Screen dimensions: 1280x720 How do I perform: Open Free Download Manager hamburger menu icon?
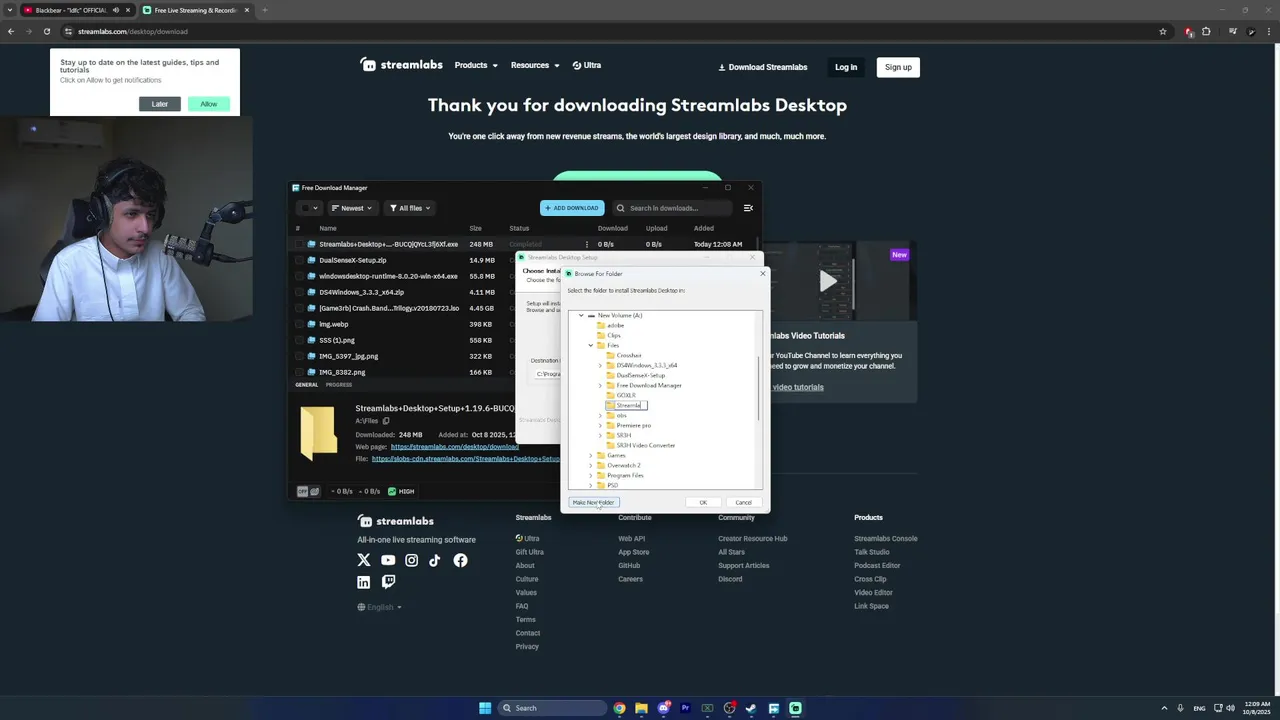click(x=748, y=208)
